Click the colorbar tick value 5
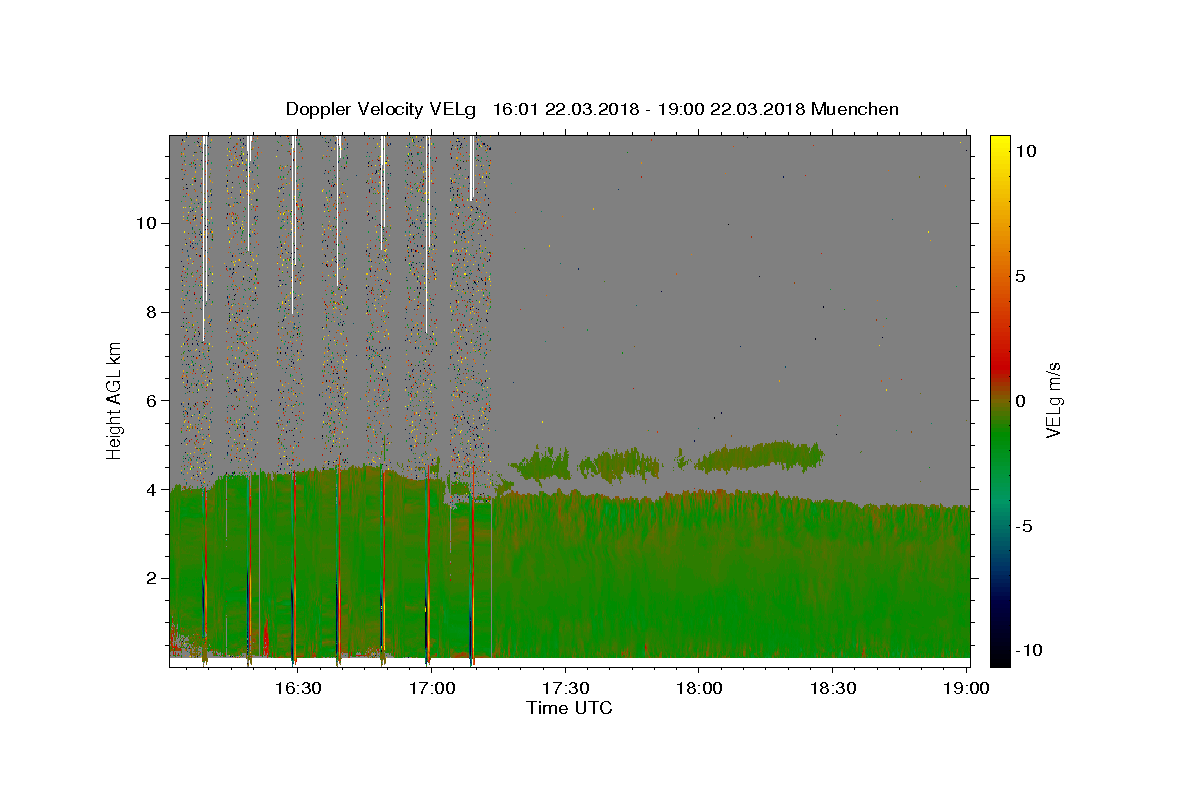Viewport: 1200px width, 800px height. tap(1022, 276)
